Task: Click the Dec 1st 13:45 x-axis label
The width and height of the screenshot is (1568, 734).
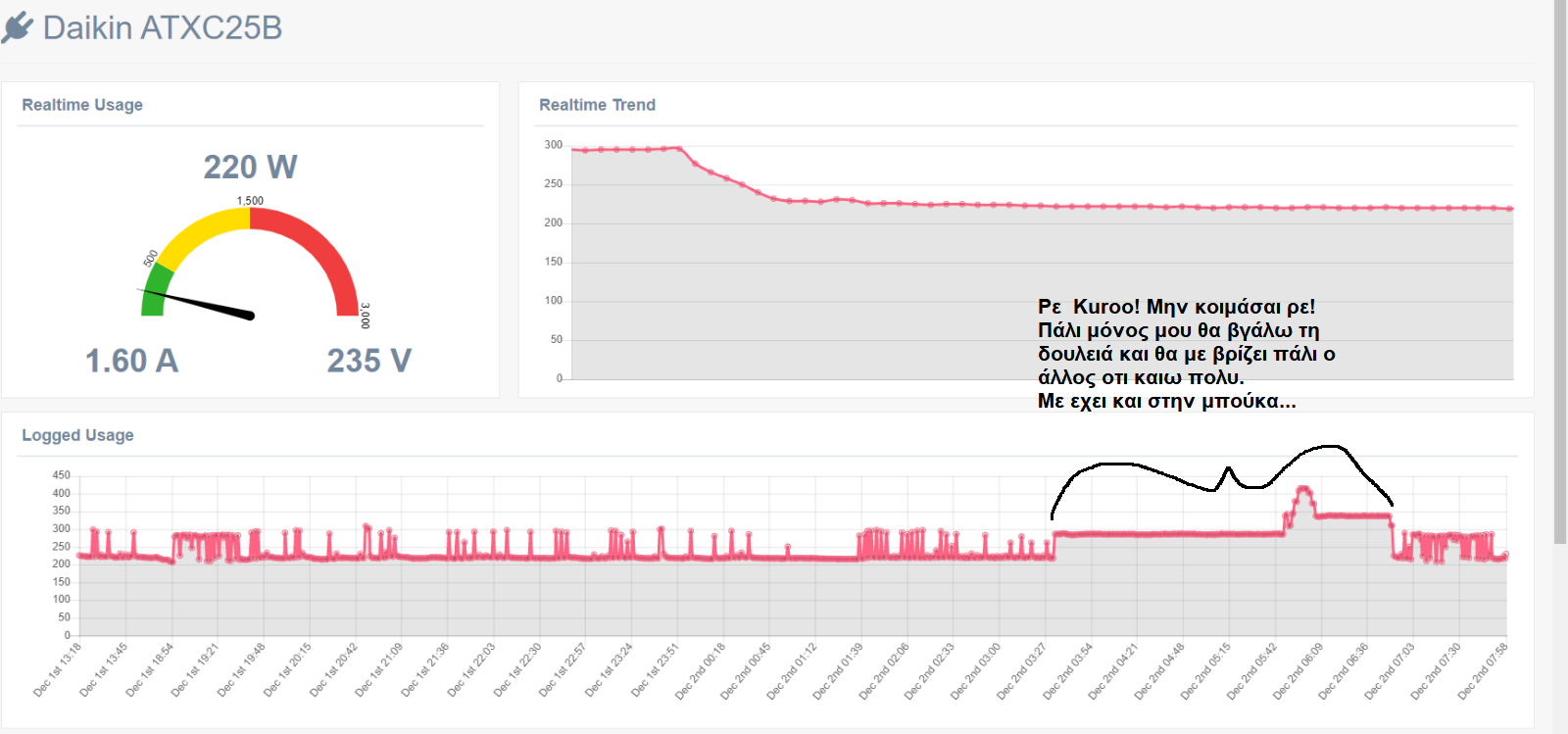Action: (x=104, y=669)
